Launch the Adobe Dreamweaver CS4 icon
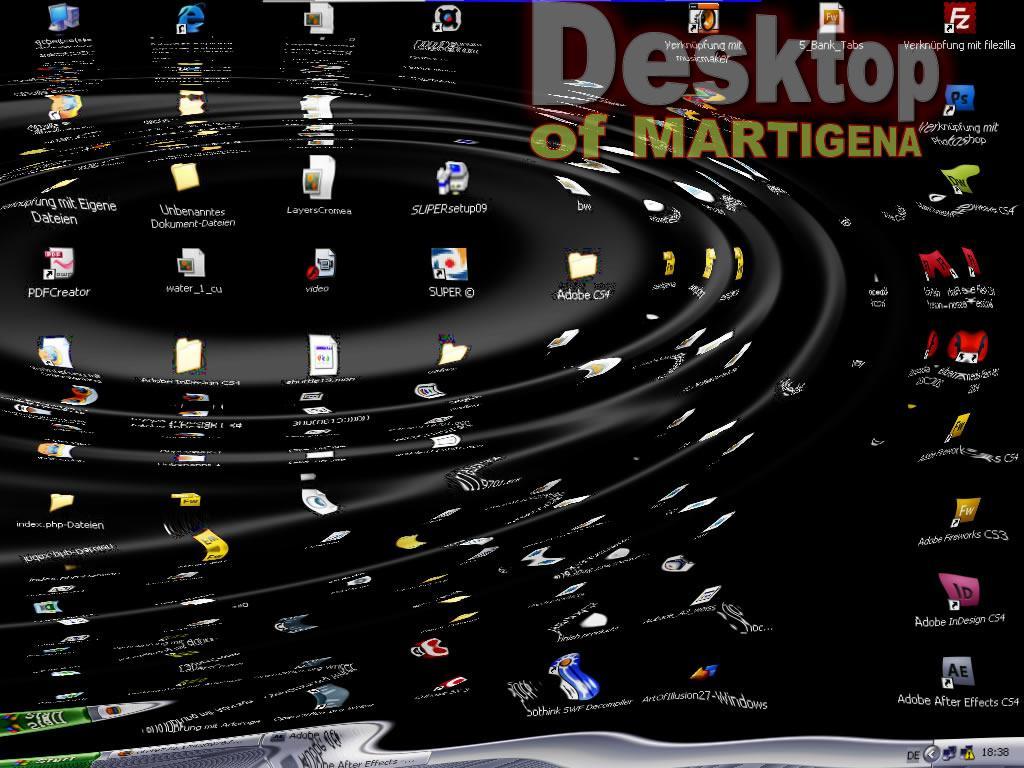1024x768 pixels. 959,179
